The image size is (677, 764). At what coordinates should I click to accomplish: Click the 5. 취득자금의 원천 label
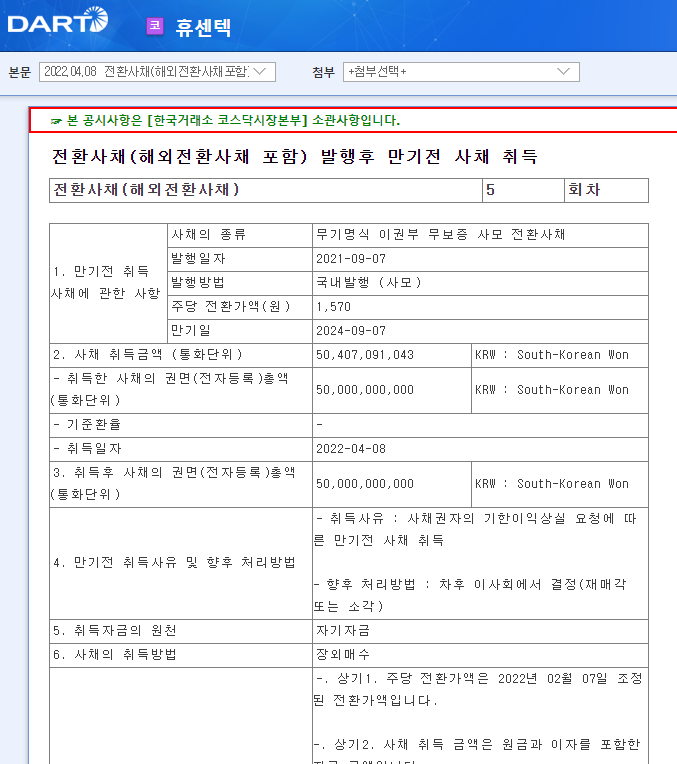pyautogui.click(x=115, y=631)
